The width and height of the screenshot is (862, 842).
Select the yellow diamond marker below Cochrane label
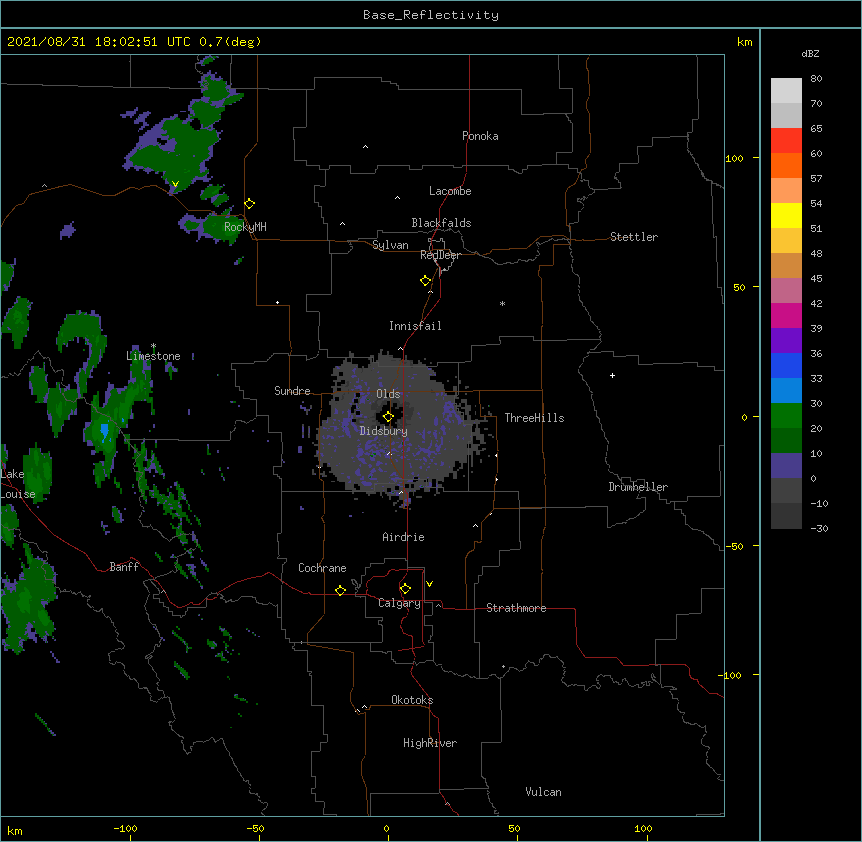coord(340,590)
